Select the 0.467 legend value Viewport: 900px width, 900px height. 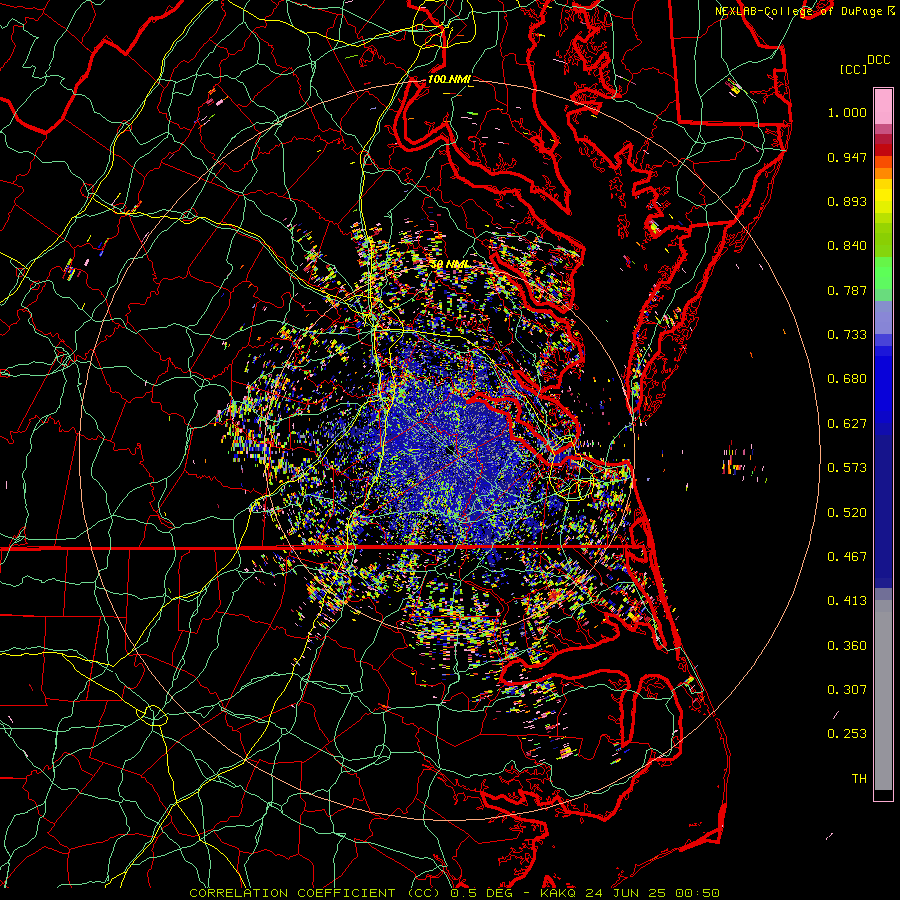(847, 557)
